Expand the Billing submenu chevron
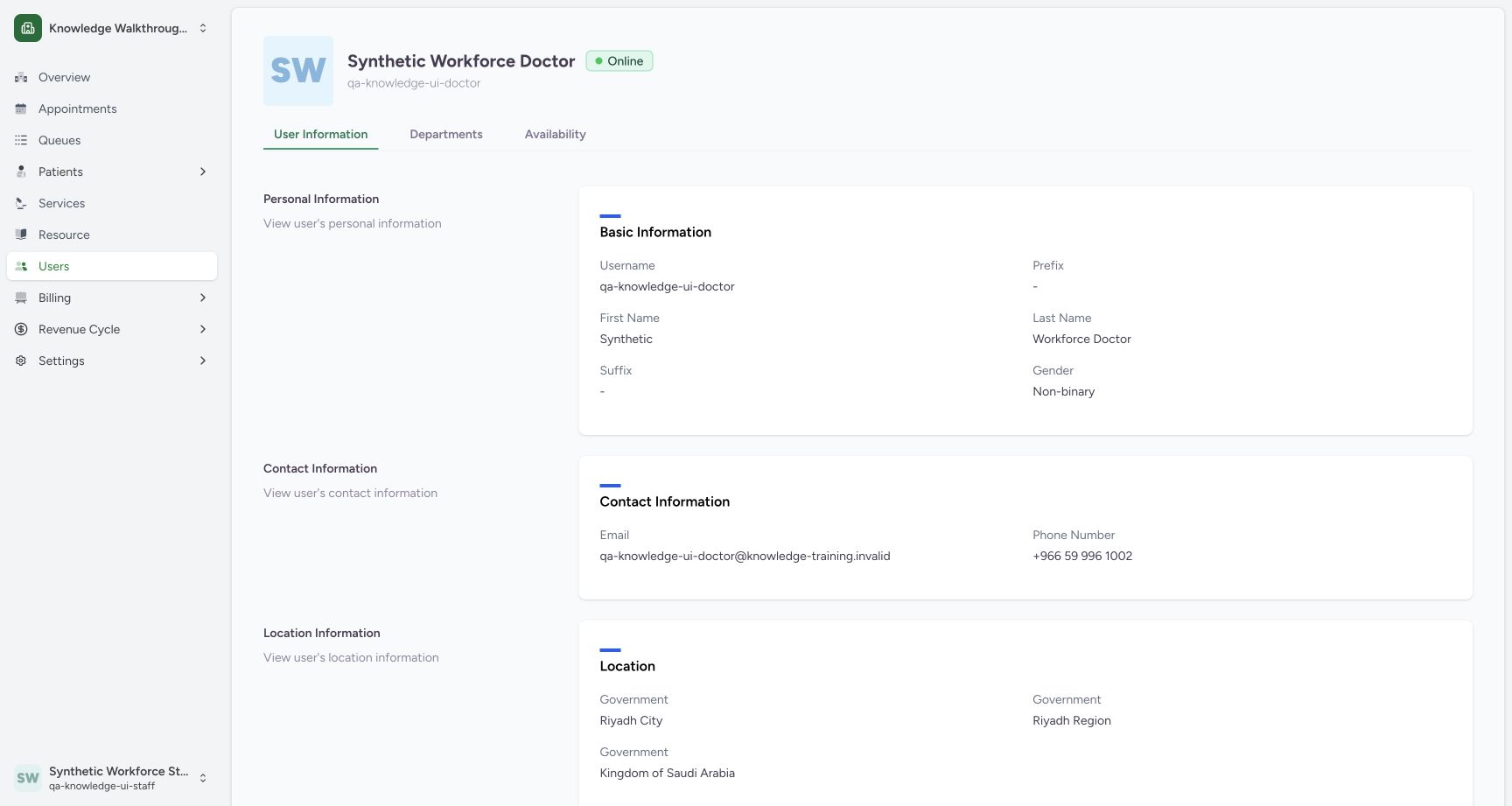The width and height of the screenshot is (1512, 806). tap(203, 298)
